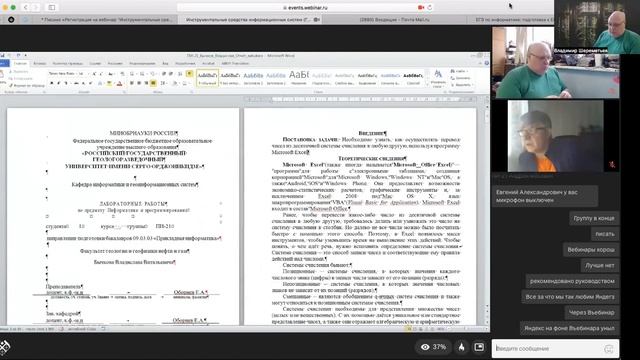Toggle Subscript formatting
This screenshot has height=360, width=640.
[83, 83]
